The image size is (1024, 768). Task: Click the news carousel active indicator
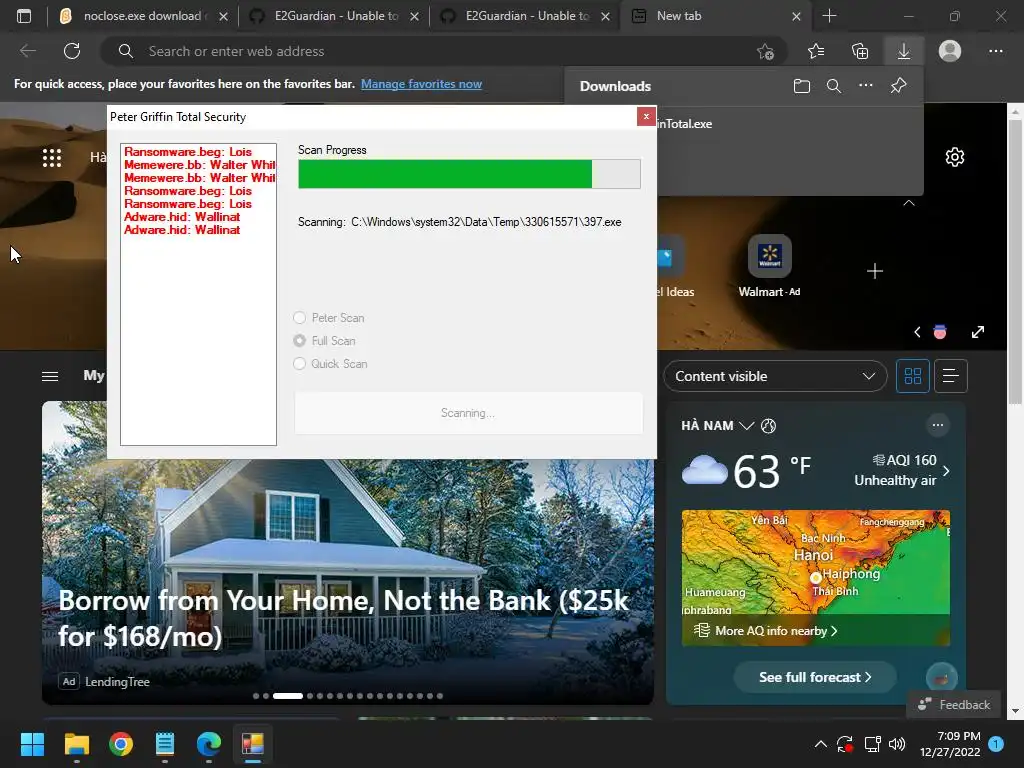point(287,696)
